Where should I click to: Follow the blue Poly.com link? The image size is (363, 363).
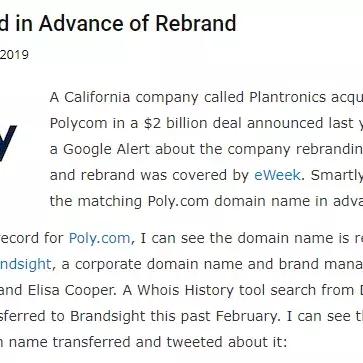coord(99,238)
